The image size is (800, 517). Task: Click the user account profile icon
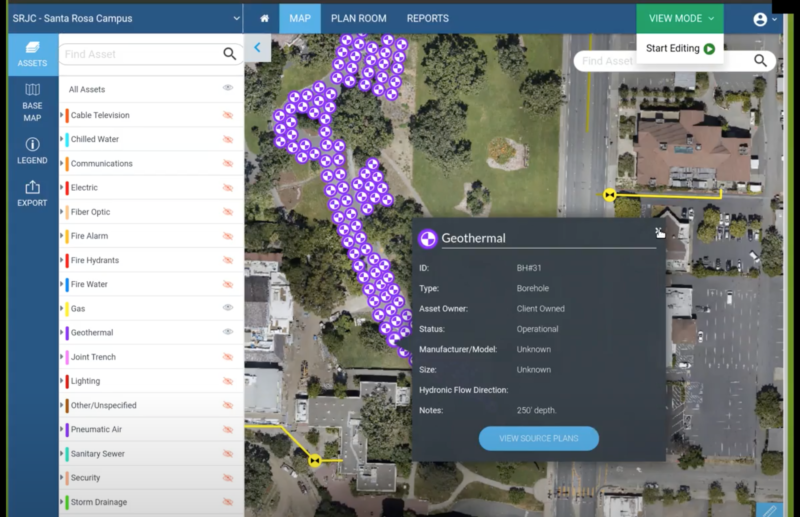(x=760, y=19)
